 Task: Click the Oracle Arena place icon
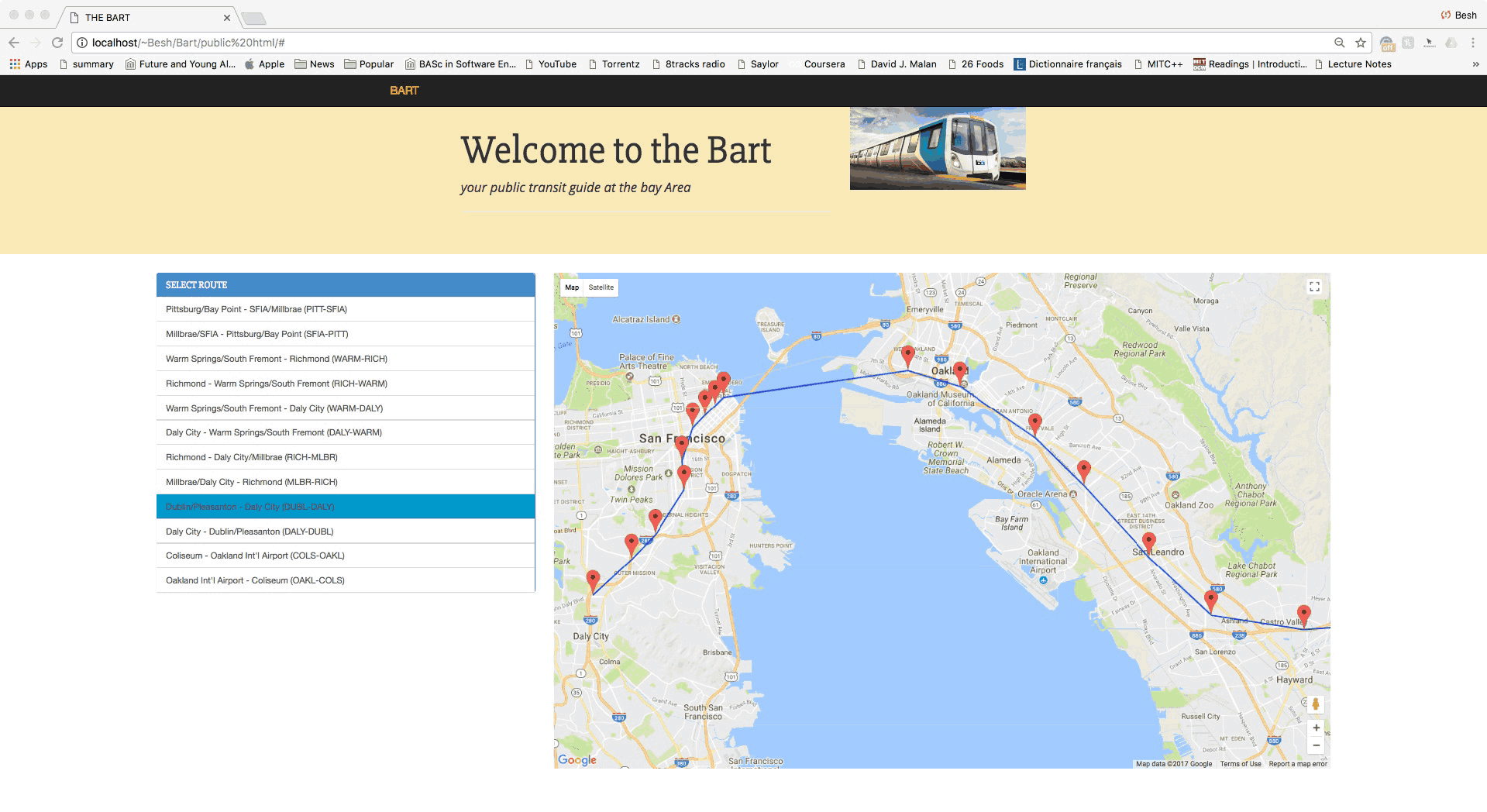[1073, 494]
